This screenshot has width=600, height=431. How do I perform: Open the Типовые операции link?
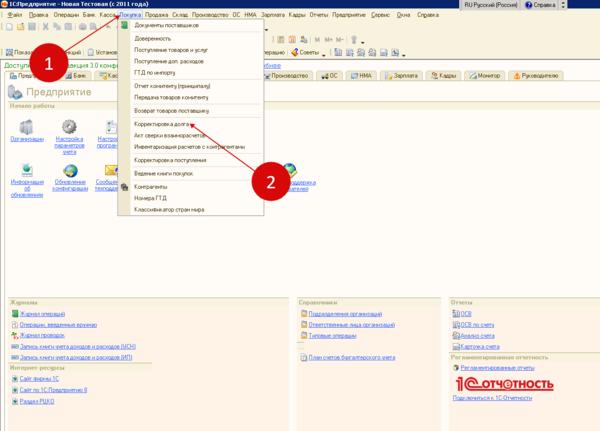click(333, 336)
